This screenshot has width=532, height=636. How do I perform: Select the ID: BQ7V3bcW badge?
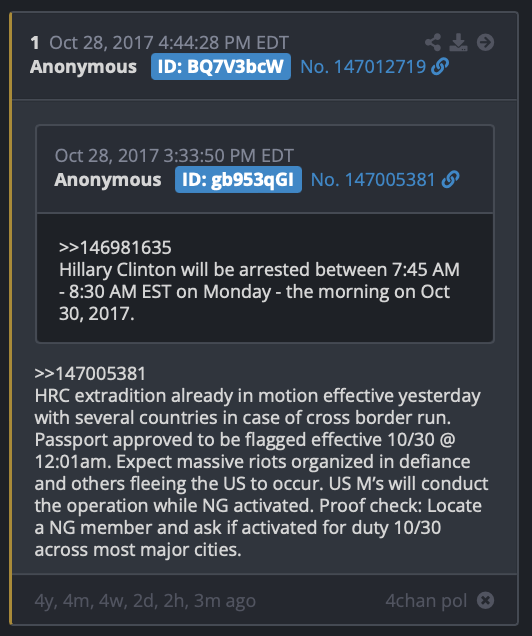coord(221,67)
